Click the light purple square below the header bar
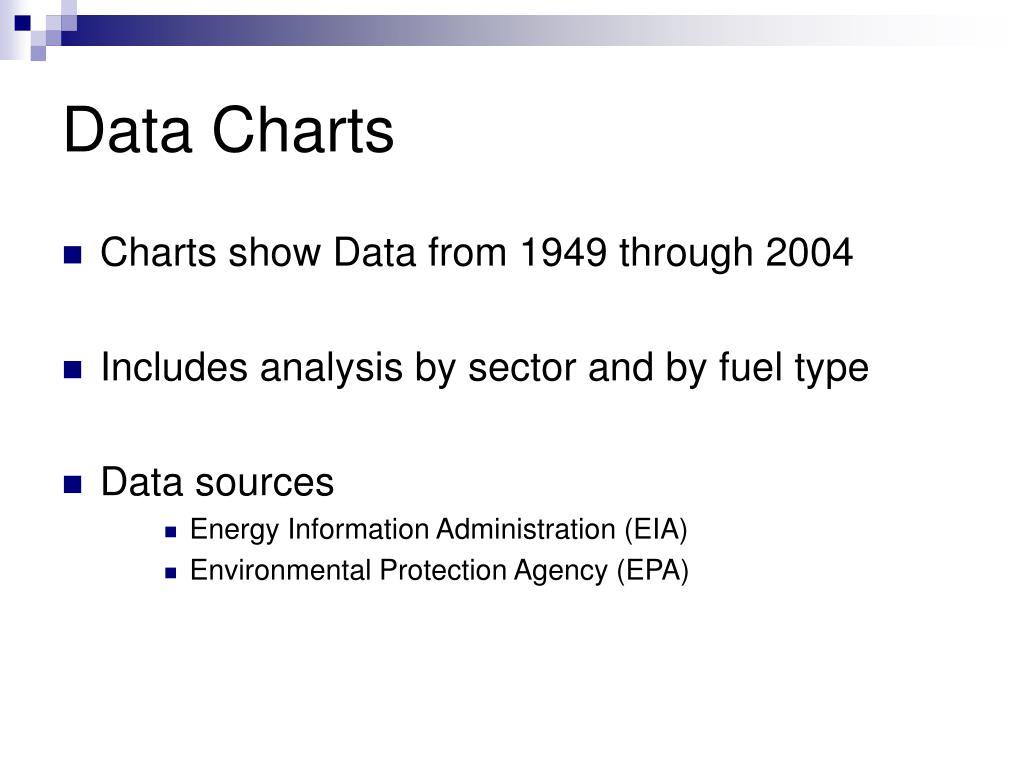 (39, 54)
